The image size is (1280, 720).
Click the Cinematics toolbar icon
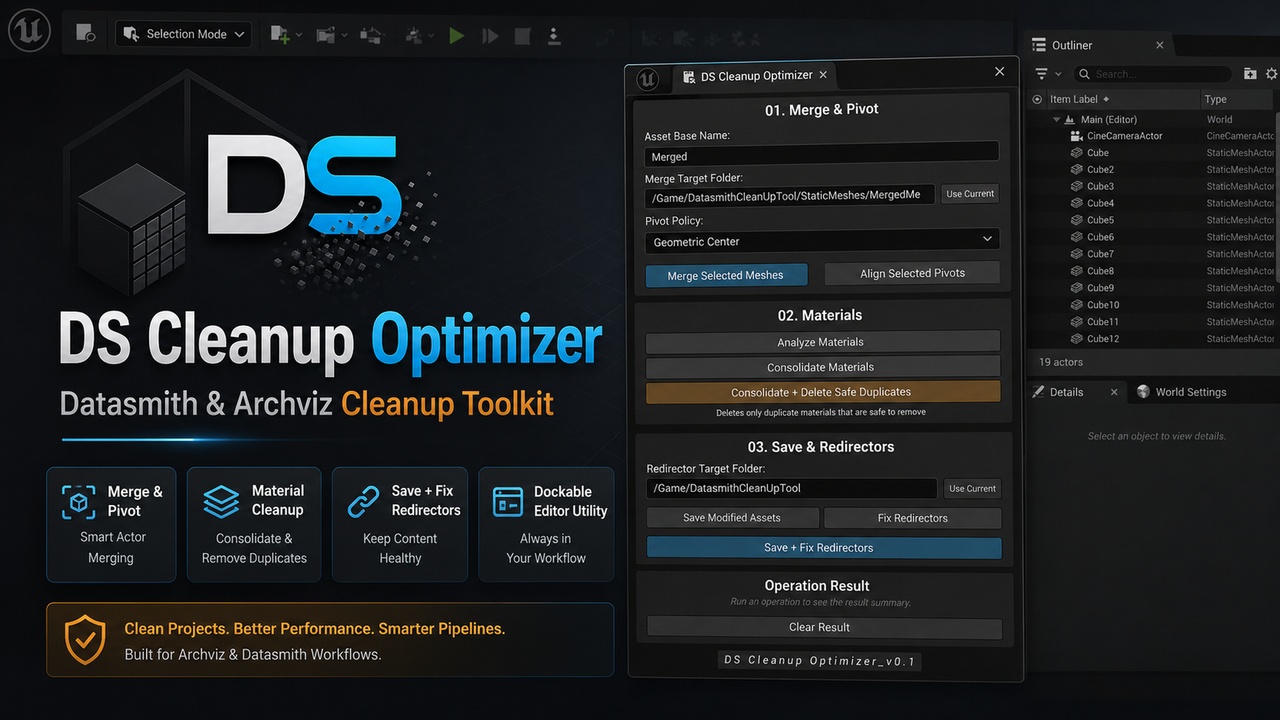[x=371, y=35]
